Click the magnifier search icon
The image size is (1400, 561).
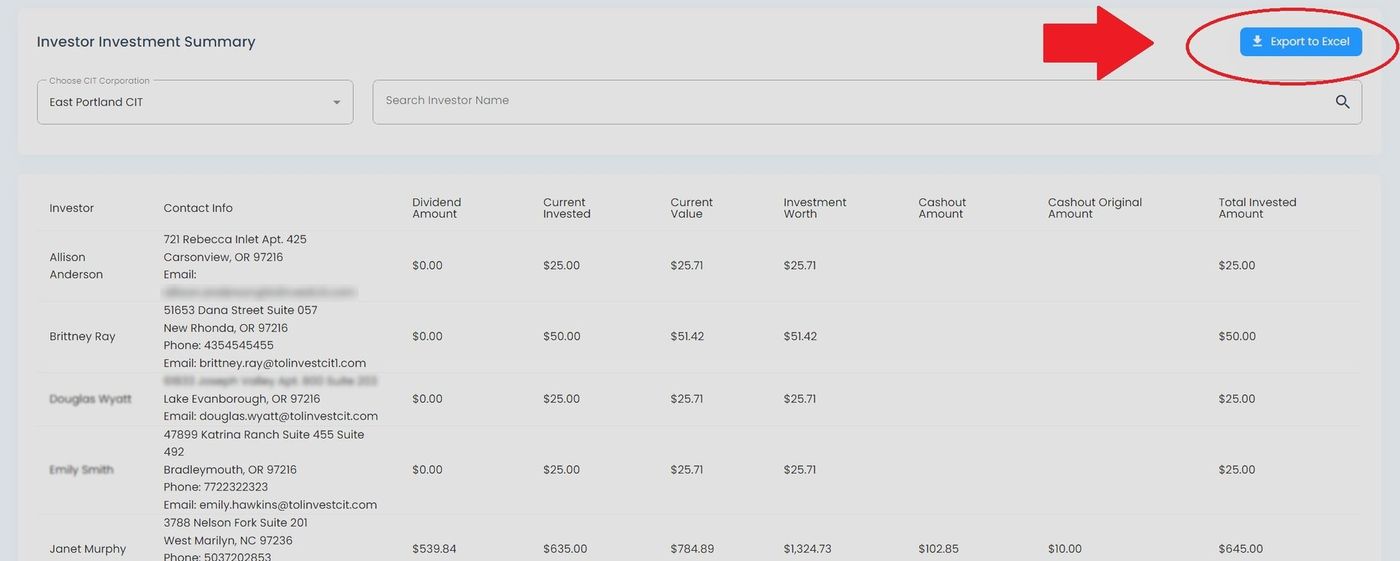click(x=1342, y=102)
